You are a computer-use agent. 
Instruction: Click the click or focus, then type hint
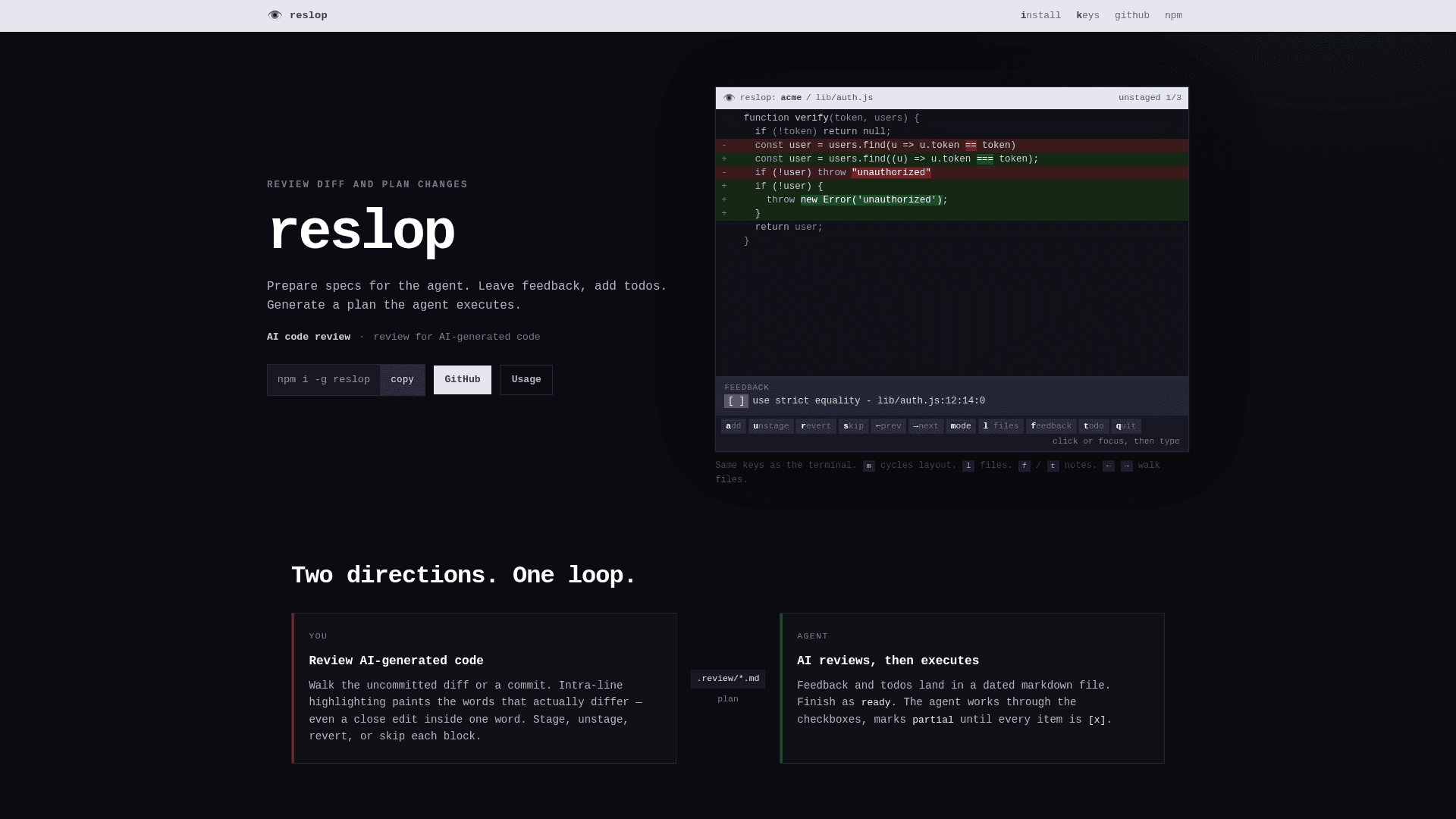1116,441
